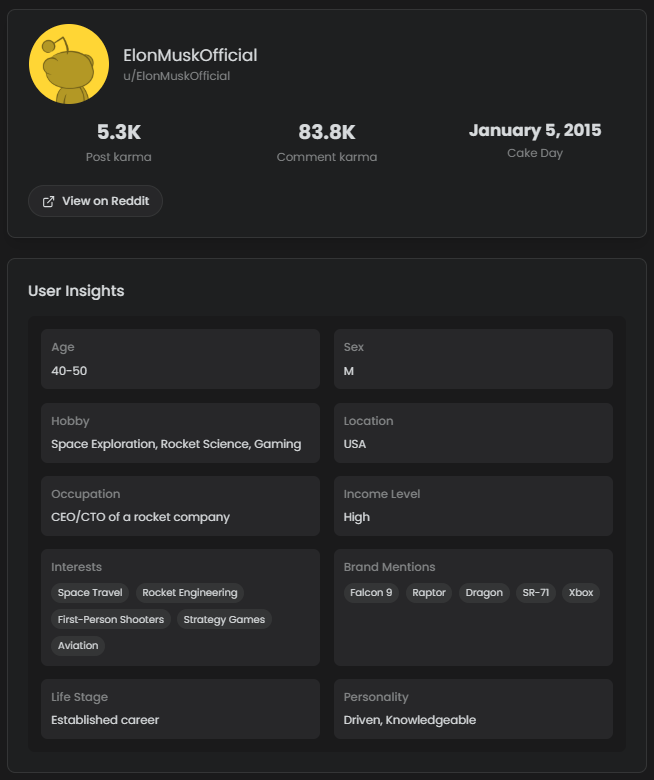This screenshot has height=780, width=654.
Task: Select the Strategy Games interest tag
Action: (x=224, y=619)
